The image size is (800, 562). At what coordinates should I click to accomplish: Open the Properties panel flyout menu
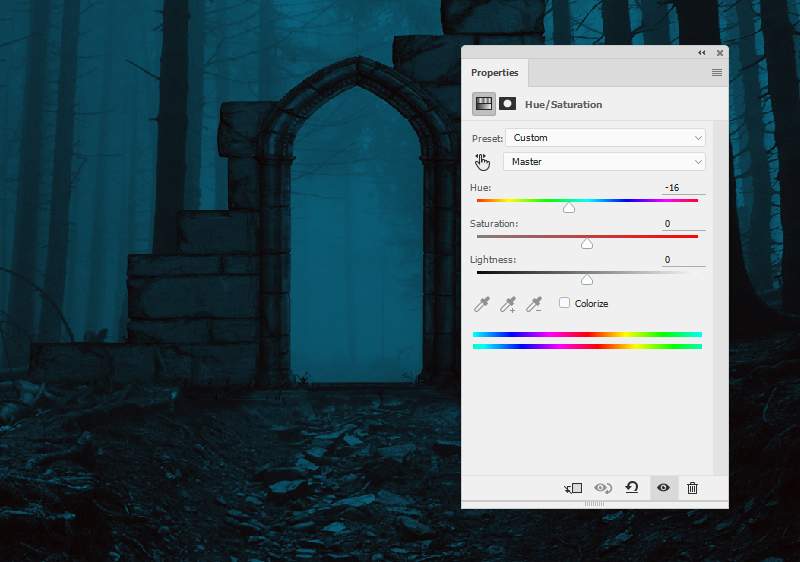coord(717,73)
